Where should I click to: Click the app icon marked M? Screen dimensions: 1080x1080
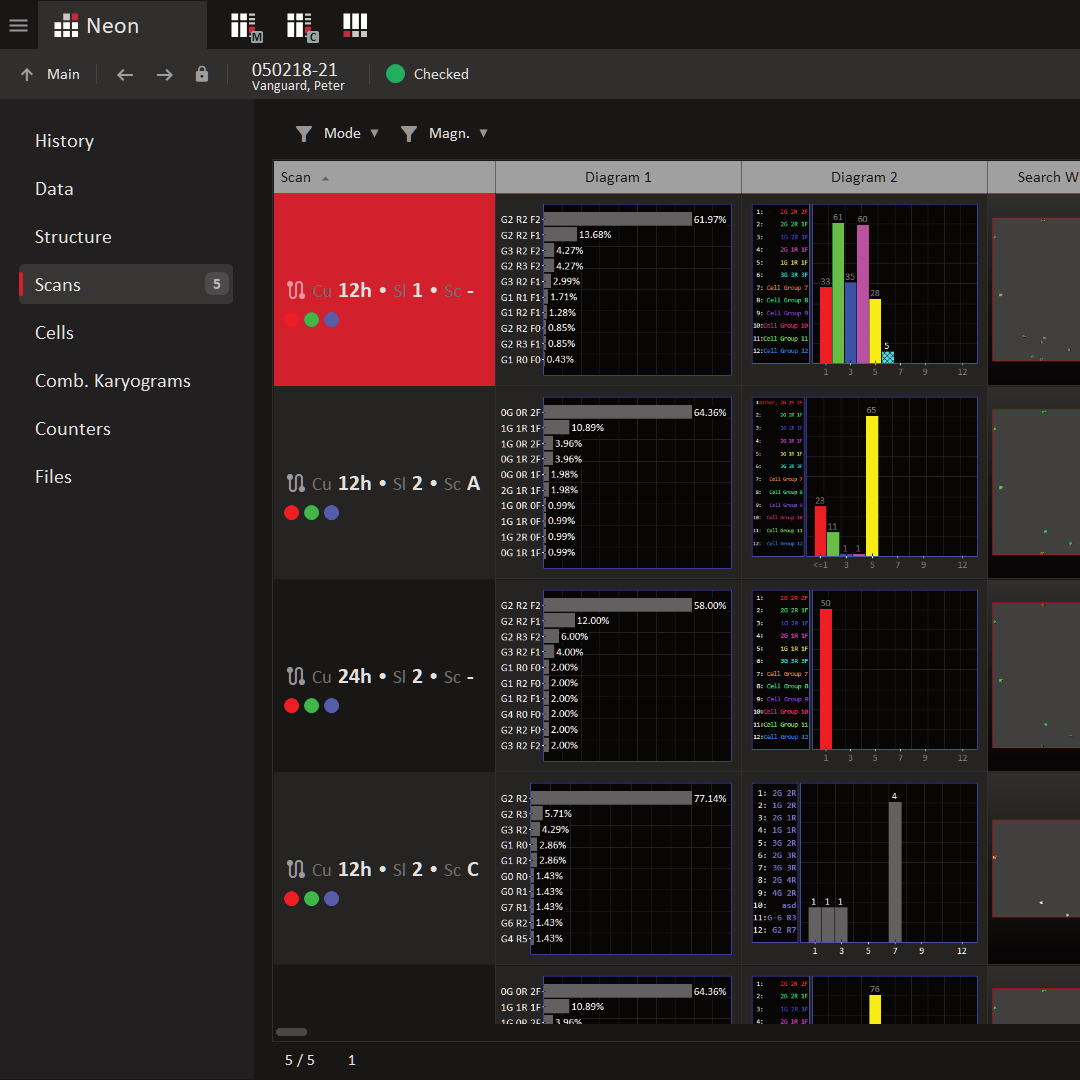pyautogui.click(x=245, y=26)
